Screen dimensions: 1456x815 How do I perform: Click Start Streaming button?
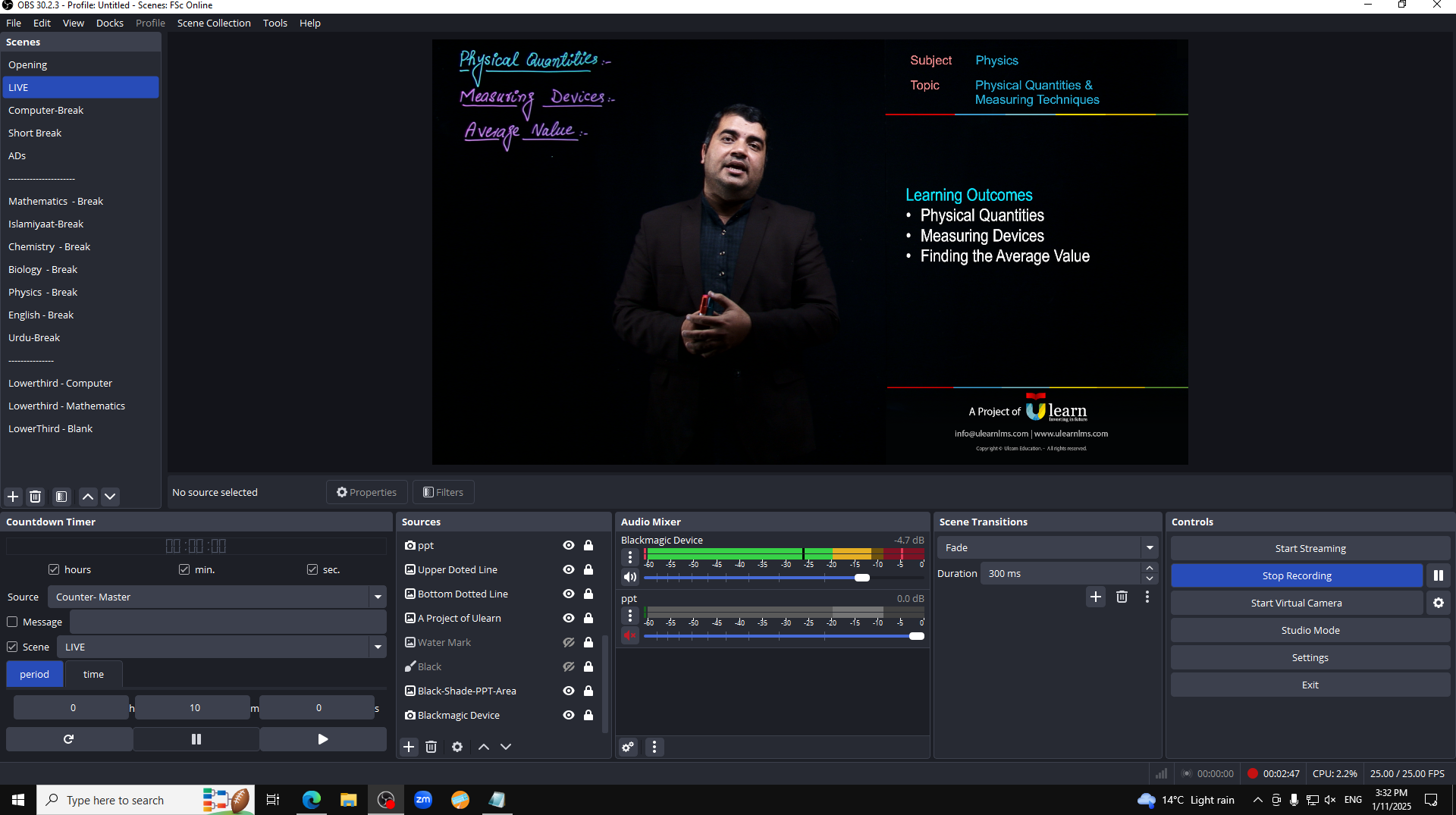[x=1310, y=548]
